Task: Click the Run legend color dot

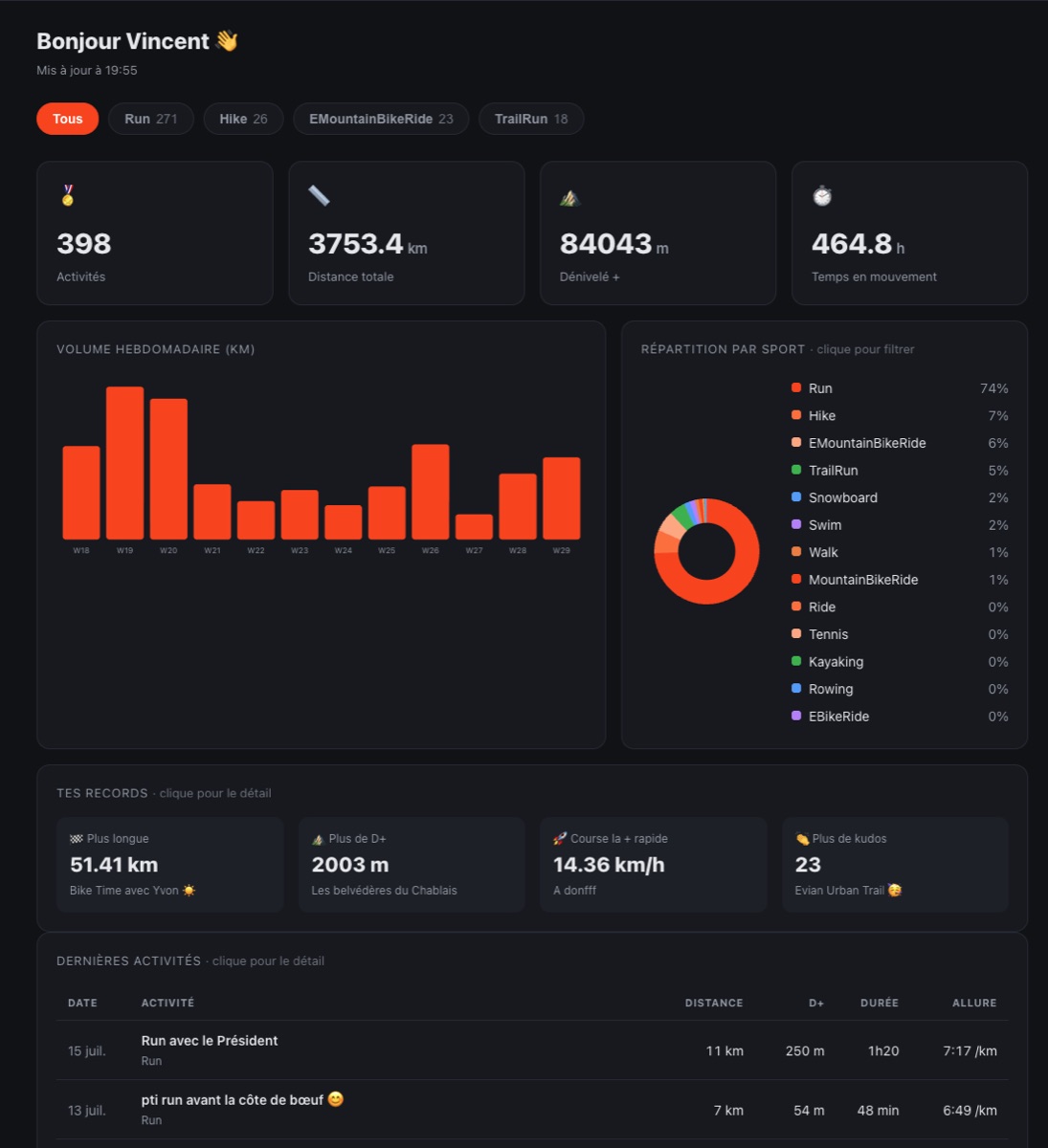Action: (796, 387)
